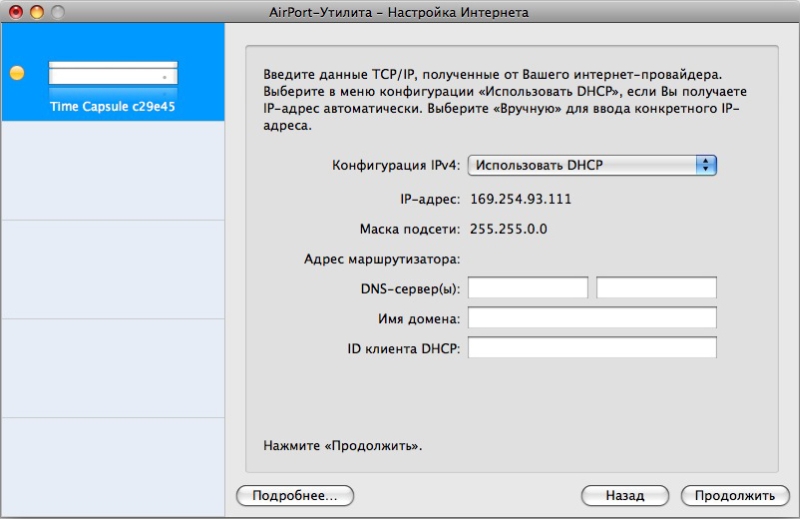Click the IP address value 169.254.93.111
The width and height of the screenshot is (800, 519).
coord(520,199)
